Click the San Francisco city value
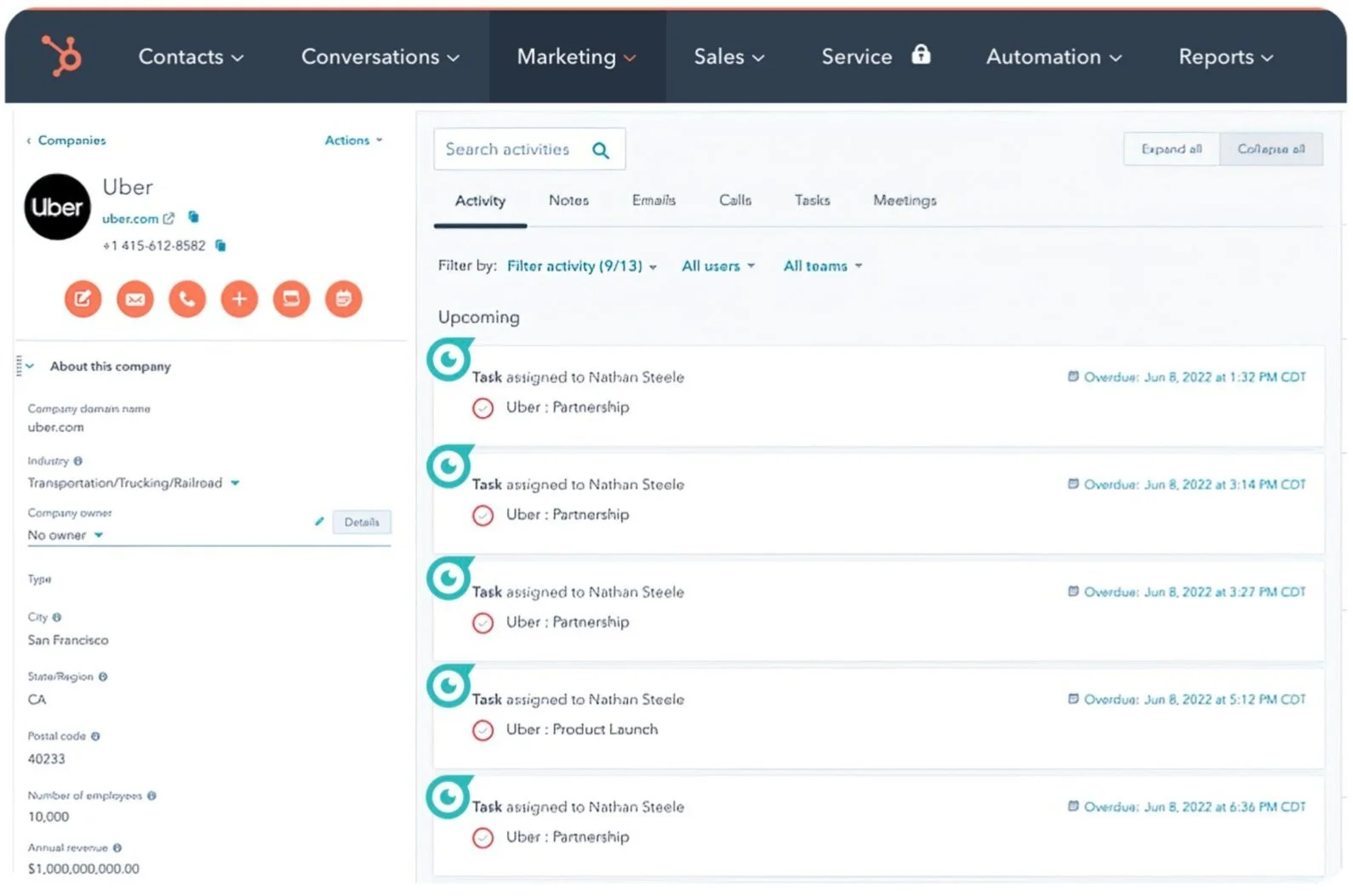Screen dimensions: 1353x896 click(68, 641)
